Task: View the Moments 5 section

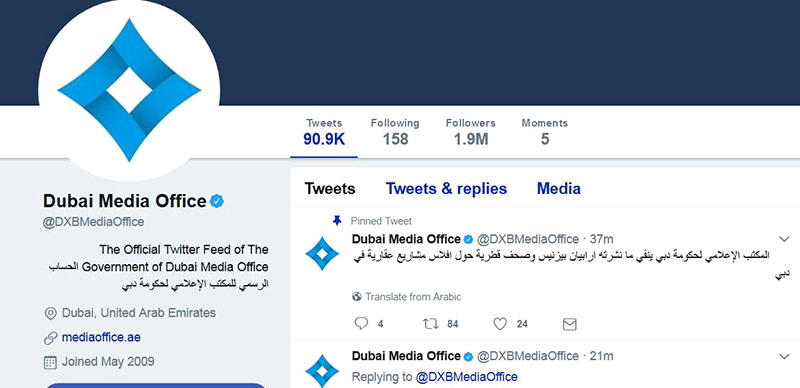Action: click(x=544, y=132)
